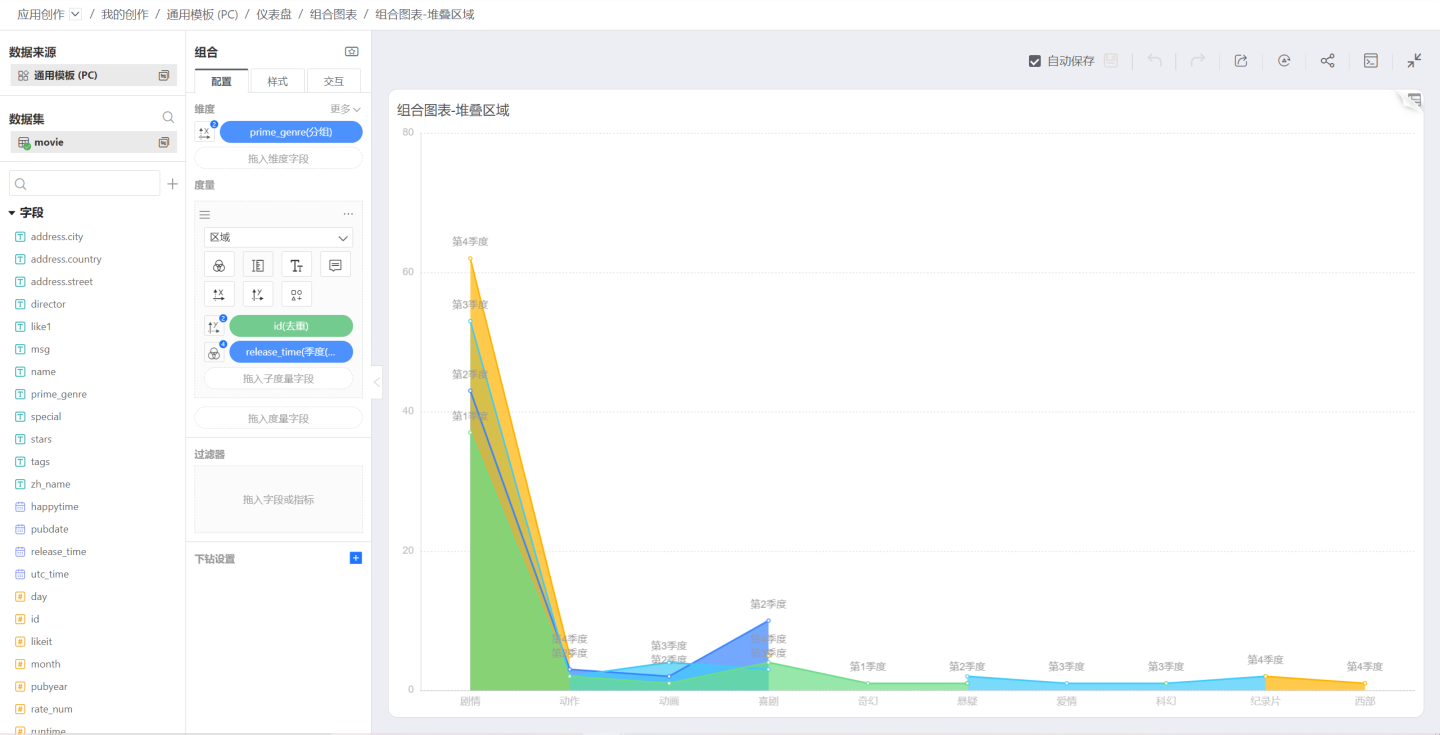
Task: Expand the 更多 dropdown beside 维度
Action: [345, 109]
